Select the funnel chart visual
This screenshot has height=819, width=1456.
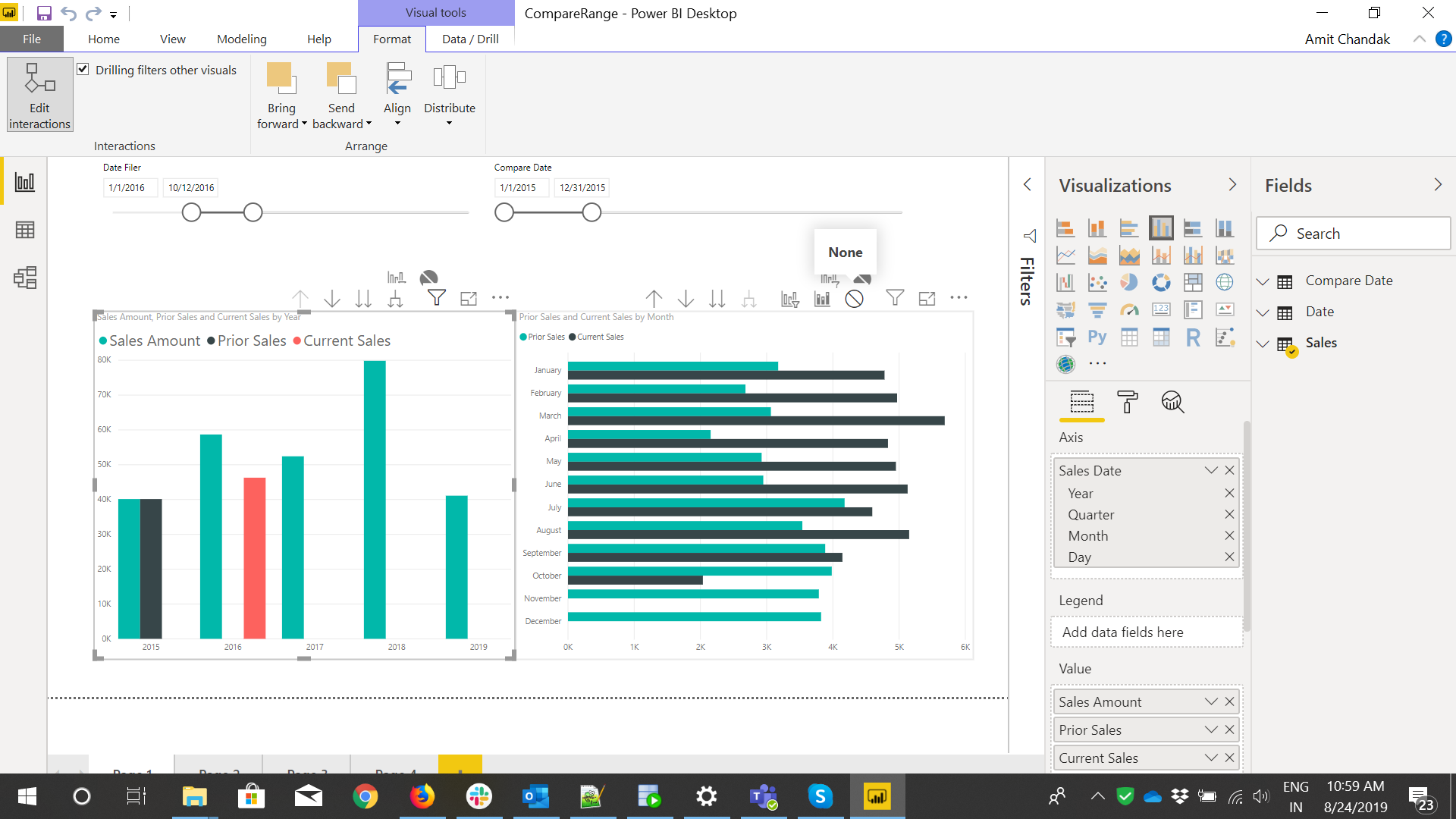pos(1097,309)
